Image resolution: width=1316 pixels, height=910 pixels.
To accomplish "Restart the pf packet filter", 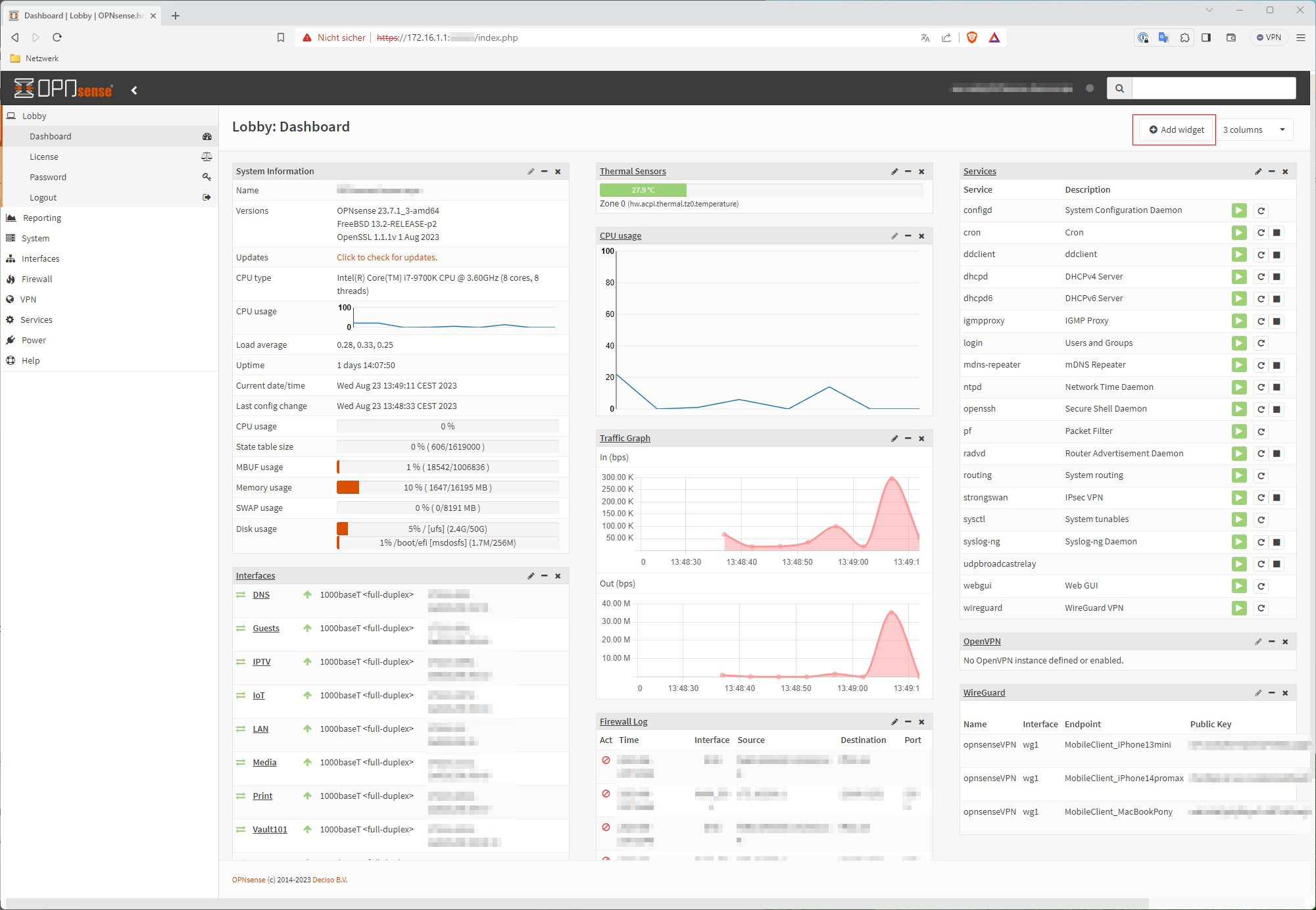I will 1261,432.
